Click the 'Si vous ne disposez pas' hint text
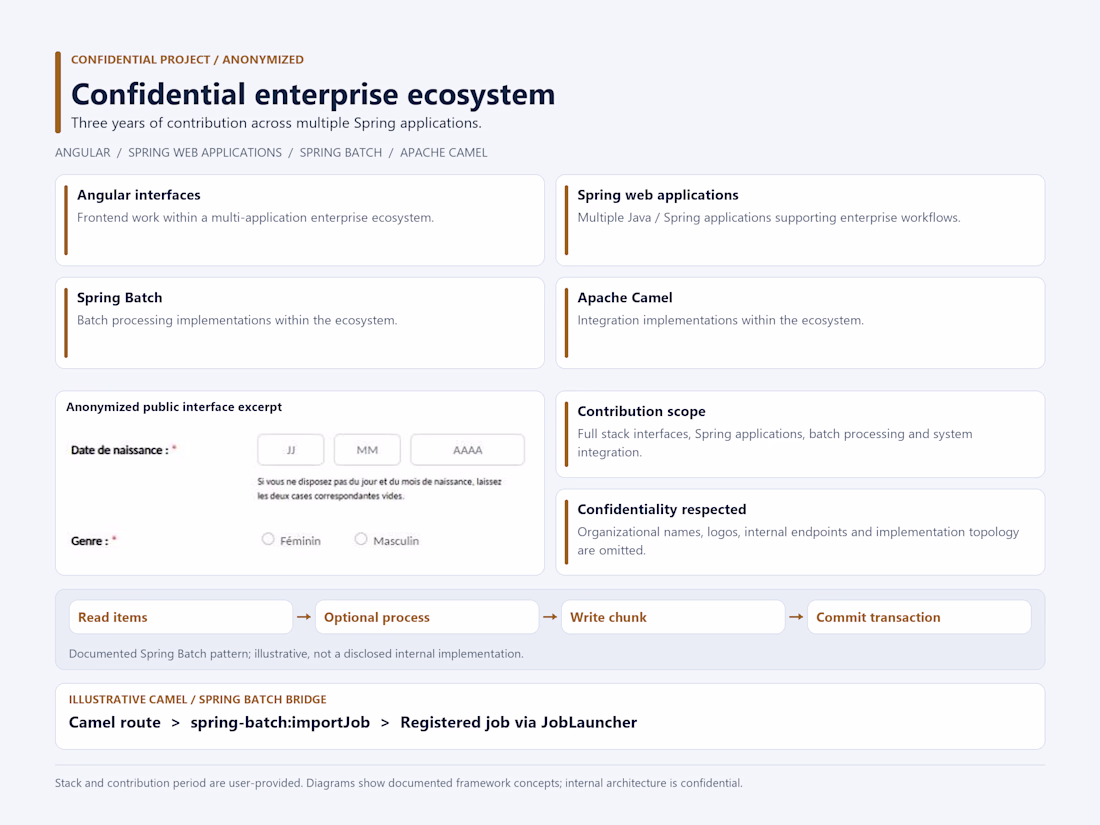 380,489
